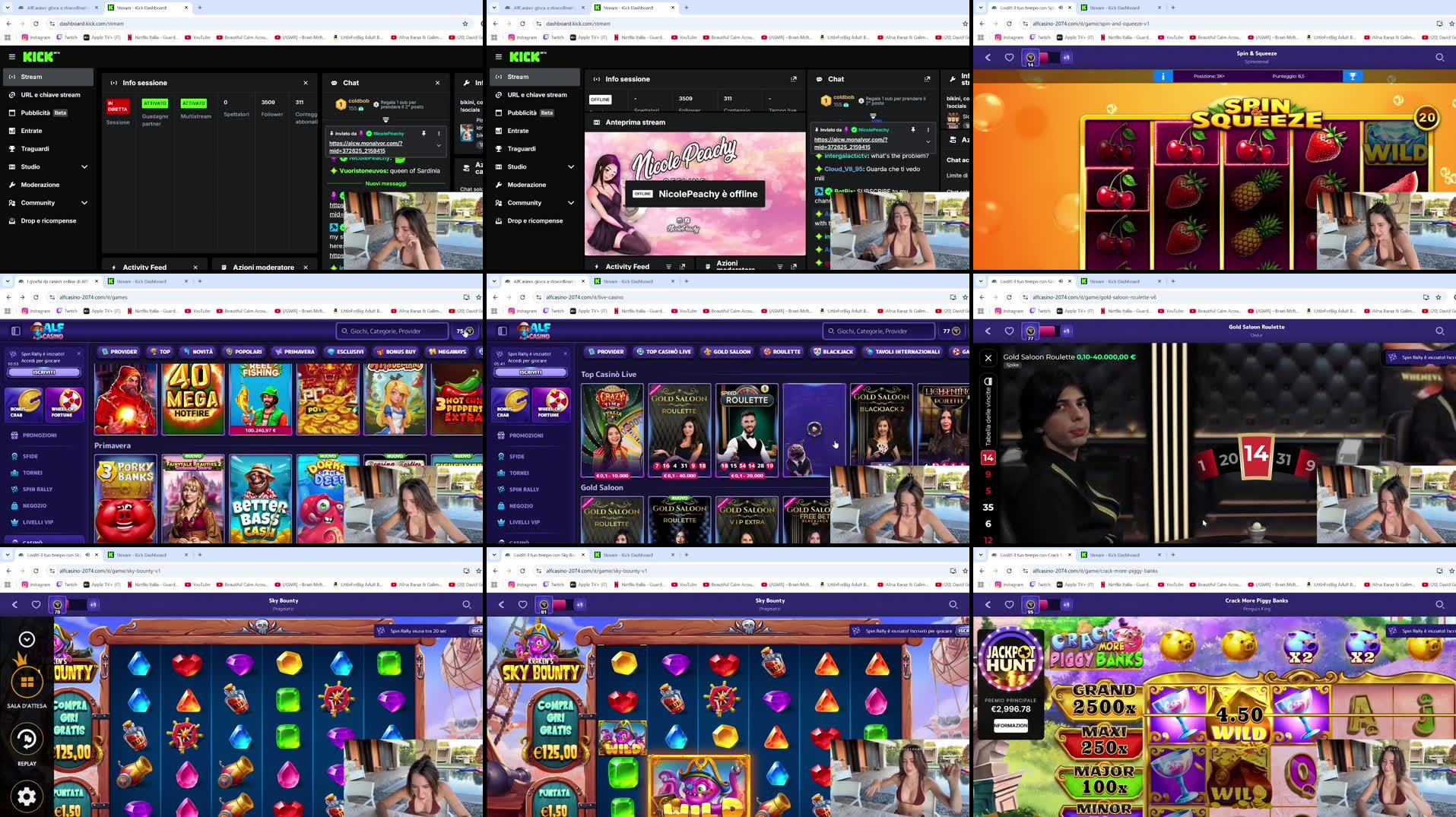Screen dimensions: 1456x817
Task: Favorite Crack More Piggy Banks with the heart
Action: click(x=1009, y=604)
